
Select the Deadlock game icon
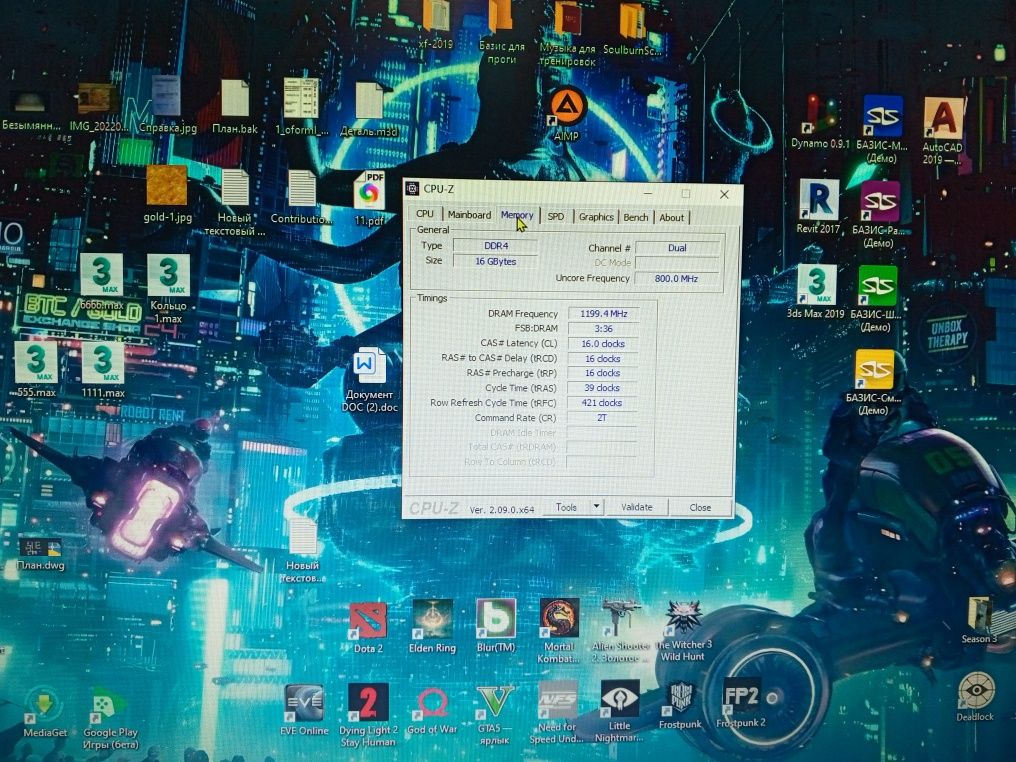975,697
